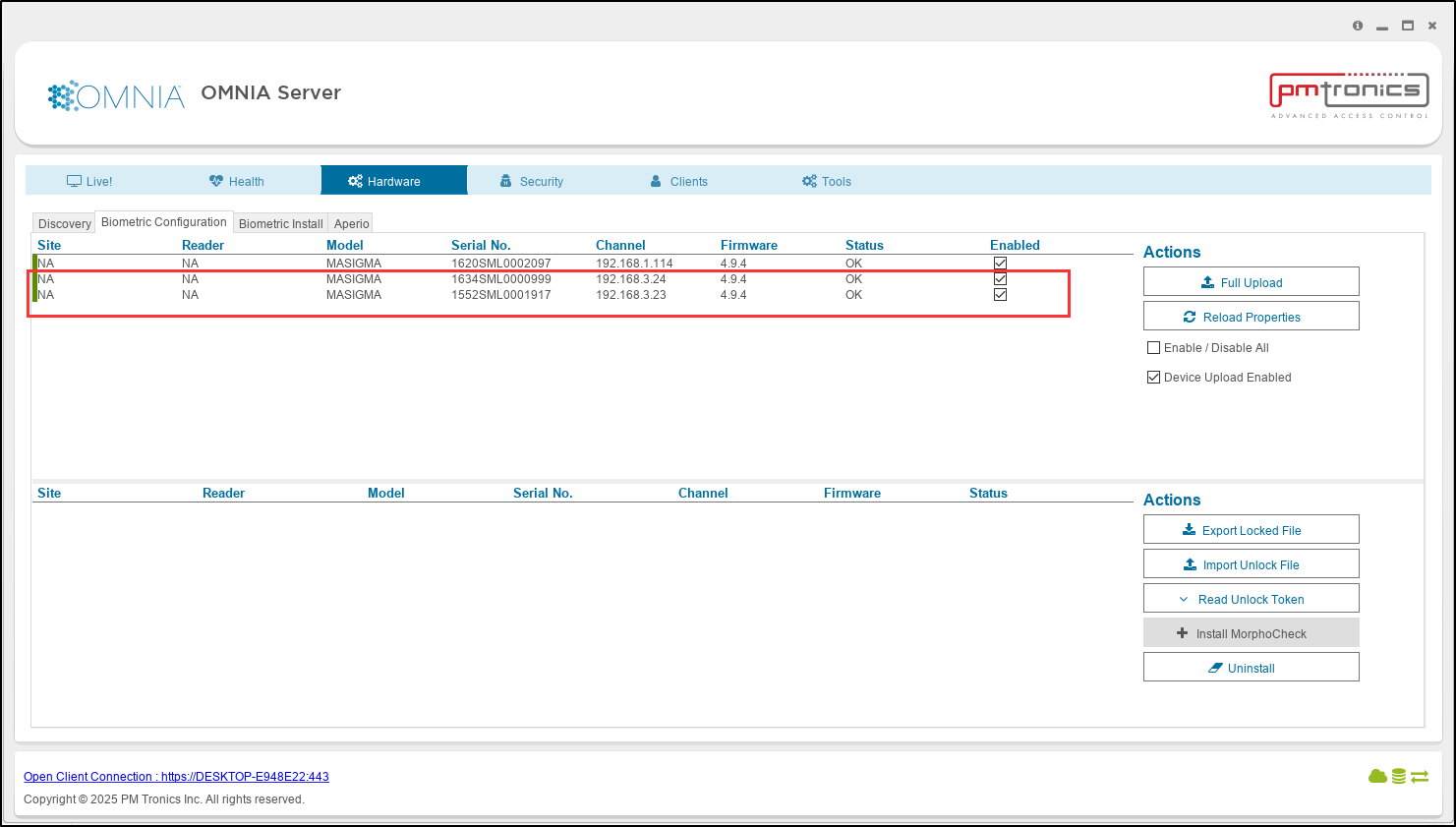Click Export Locked File button
The width and height of the screenshot is (1456, 827).
(1252, 530)
